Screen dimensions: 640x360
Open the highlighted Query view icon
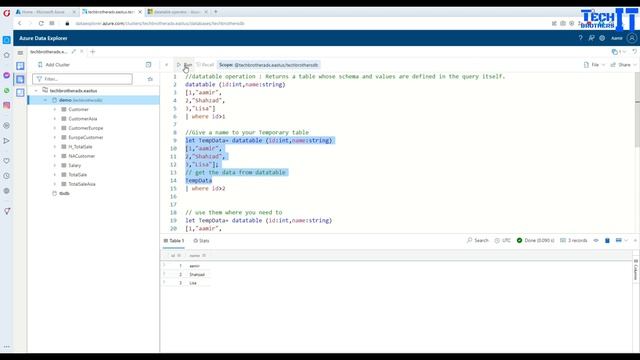(x=20, y=79)
